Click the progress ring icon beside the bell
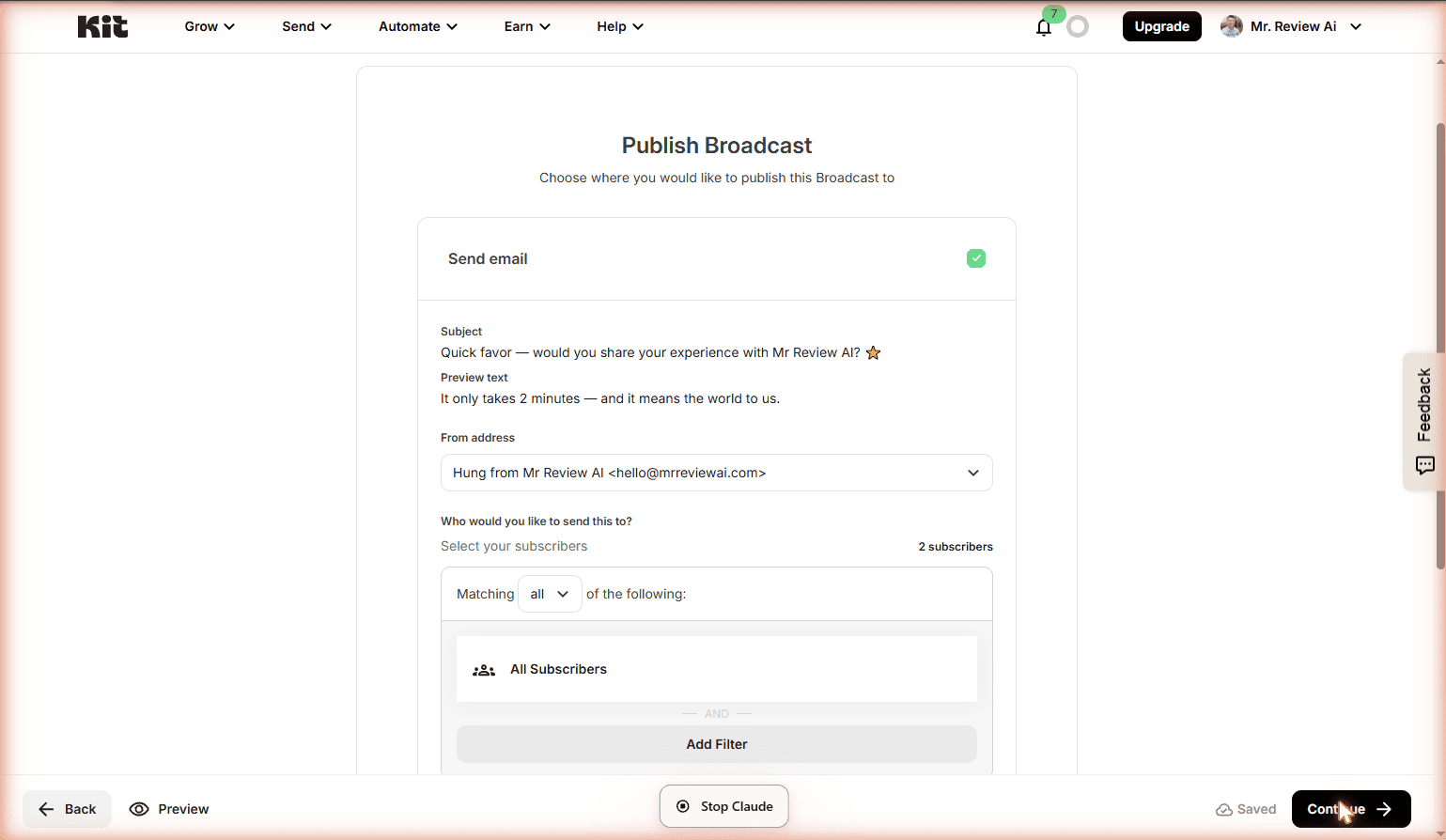Image resolution: width=1446 pixels, height=840 pixels. tap(1078, 26)
